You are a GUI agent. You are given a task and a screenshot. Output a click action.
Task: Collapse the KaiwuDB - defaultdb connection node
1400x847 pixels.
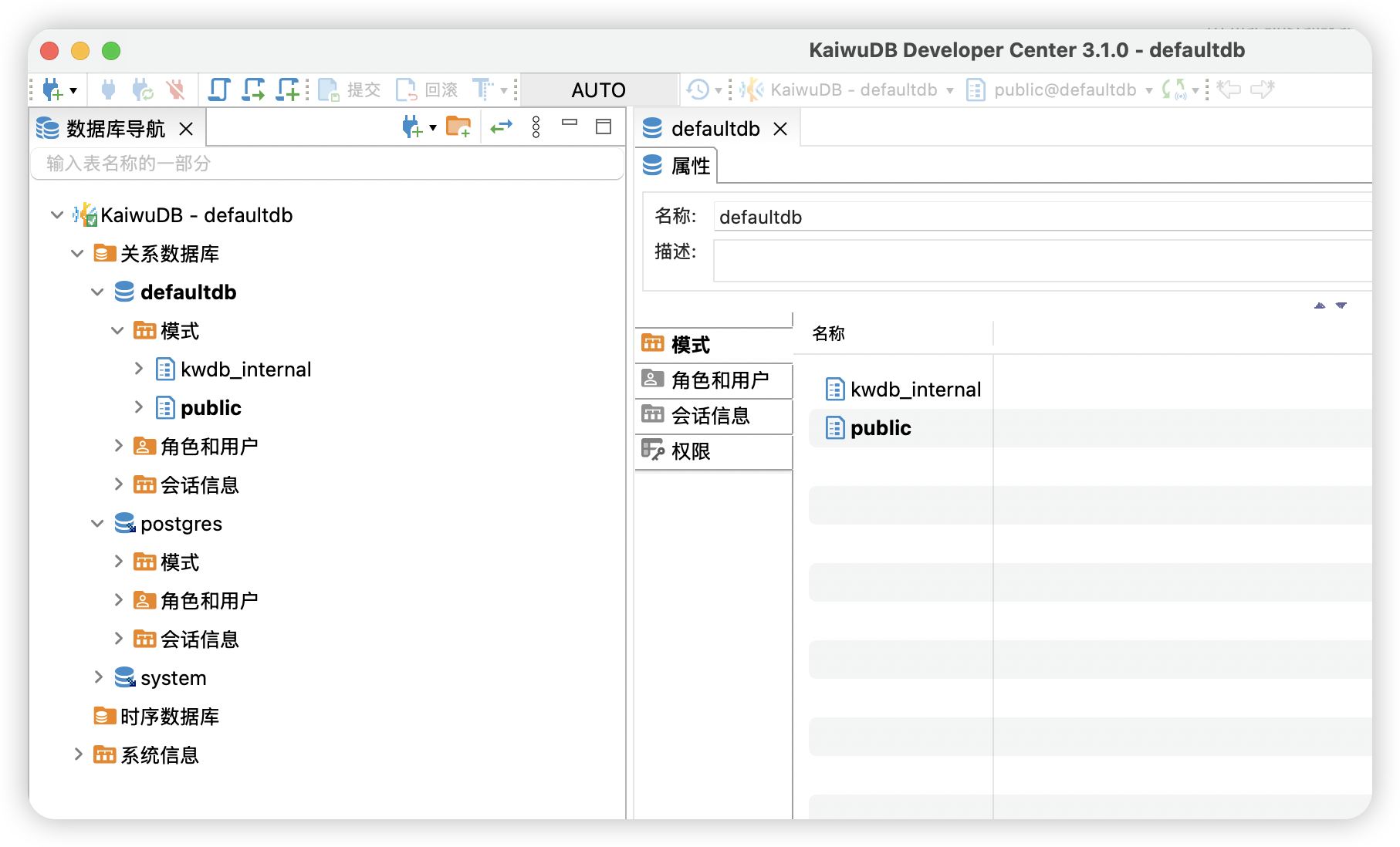point(57,215)
